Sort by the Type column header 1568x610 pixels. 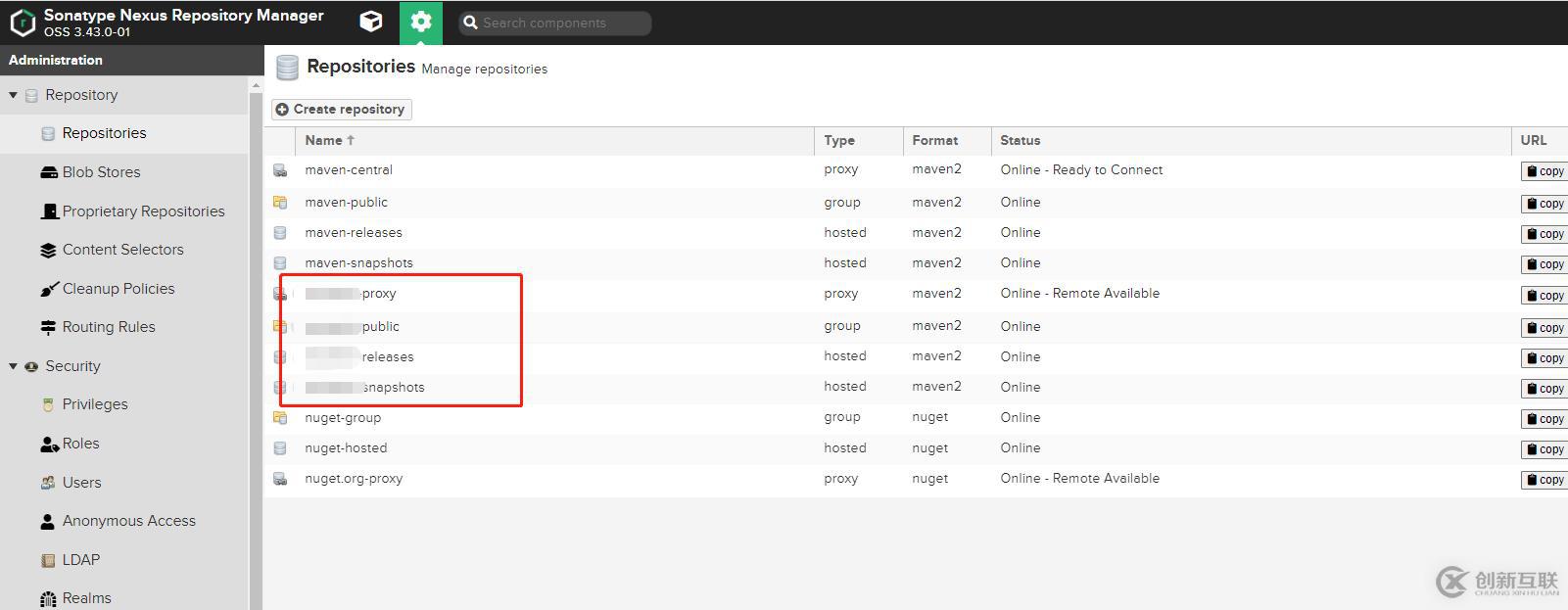click(x=859, y=141)
